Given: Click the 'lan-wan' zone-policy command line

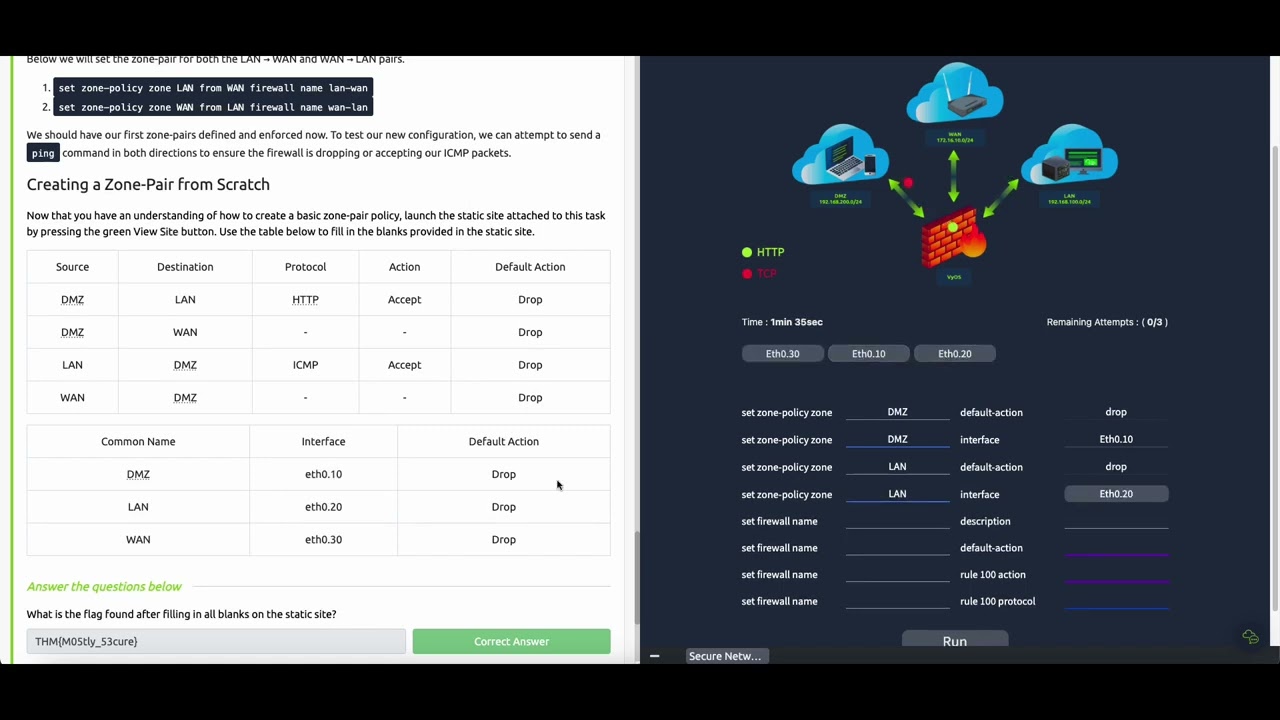Looking at the screenshot, I should click(x=213, y=88).
